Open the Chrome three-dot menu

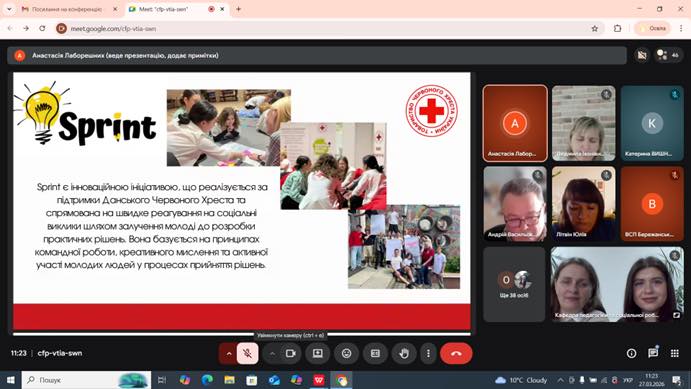[681, 28]
